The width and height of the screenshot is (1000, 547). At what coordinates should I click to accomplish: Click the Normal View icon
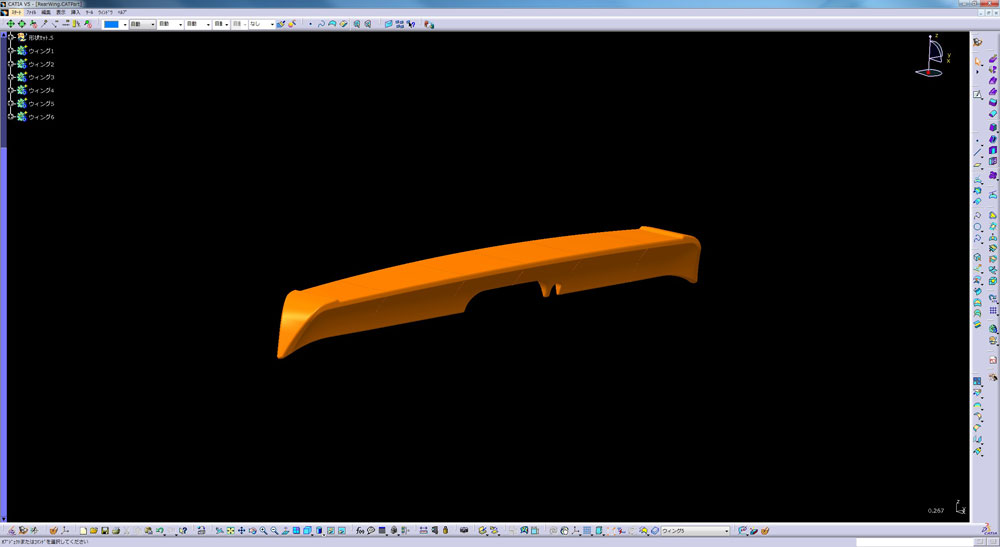[x=285, y=530]
